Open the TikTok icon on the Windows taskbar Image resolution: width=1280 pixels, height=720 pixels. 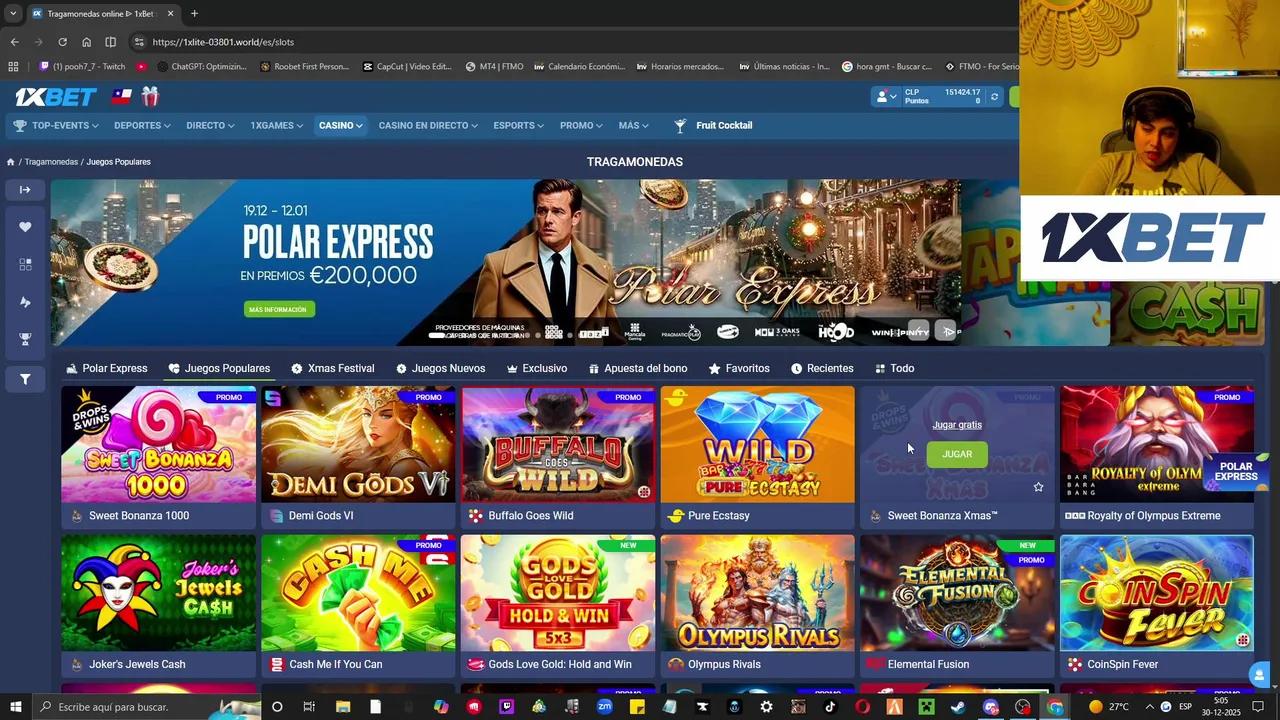[x=830, y=707]
